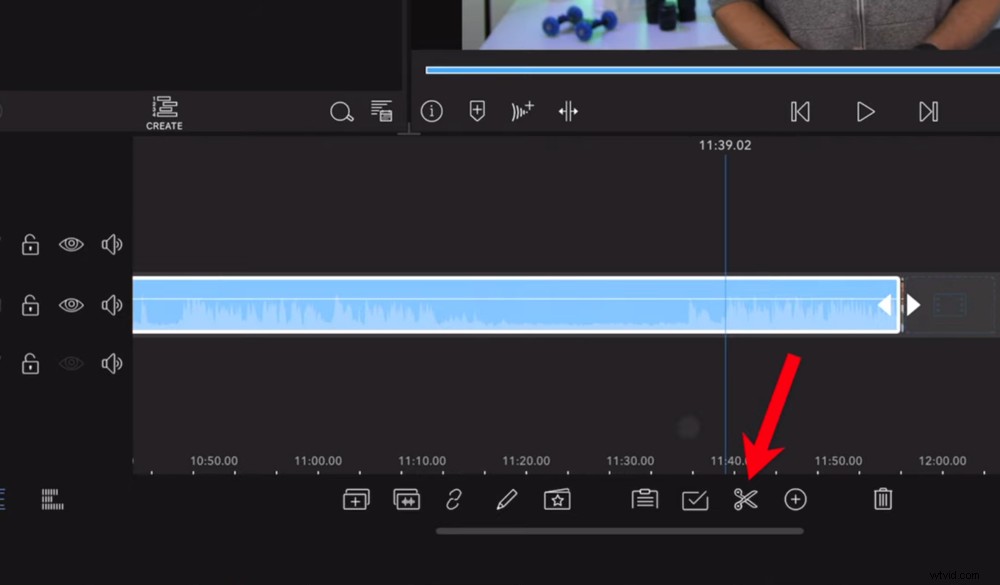Hide the middle track with eye toggle
1000x585 pixels.
pos(71,305)
